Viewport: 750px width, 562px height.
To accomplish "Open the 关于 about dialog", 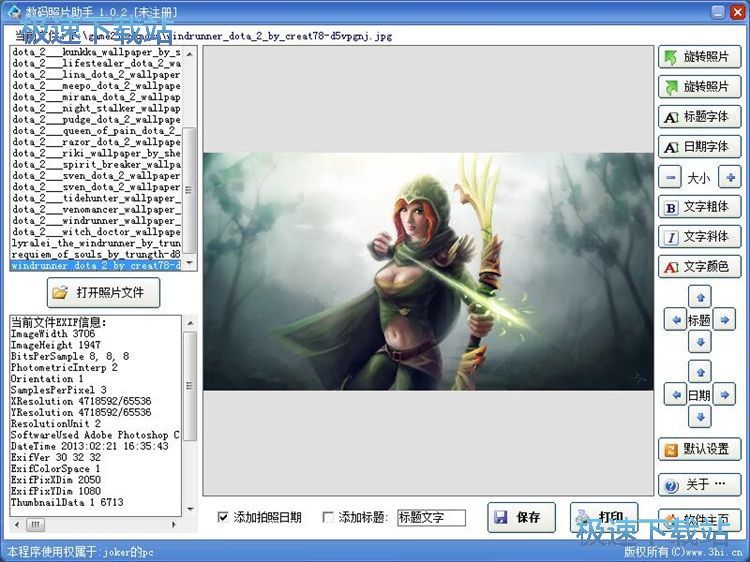I will click(699, 485).
